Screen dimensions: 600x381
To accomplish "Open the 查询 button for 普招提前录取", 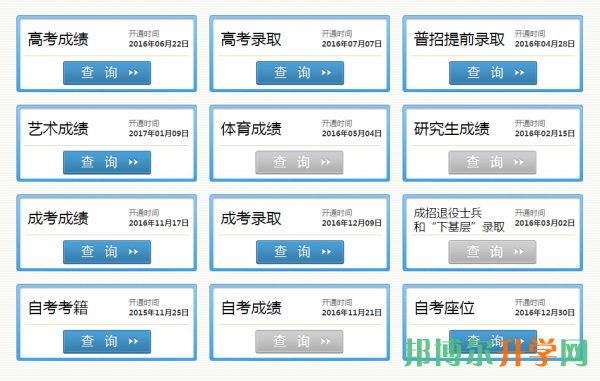I will [x=493, y=73].
